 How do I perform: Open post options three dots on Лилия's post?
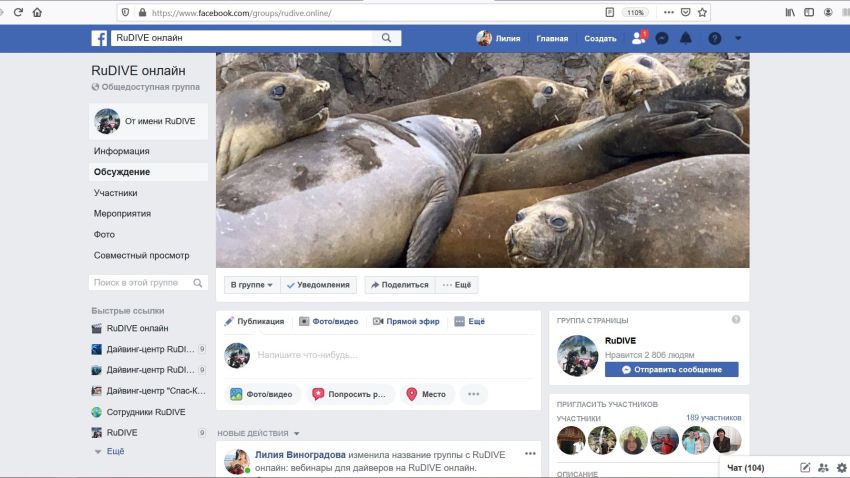click(x=530, y=454)
